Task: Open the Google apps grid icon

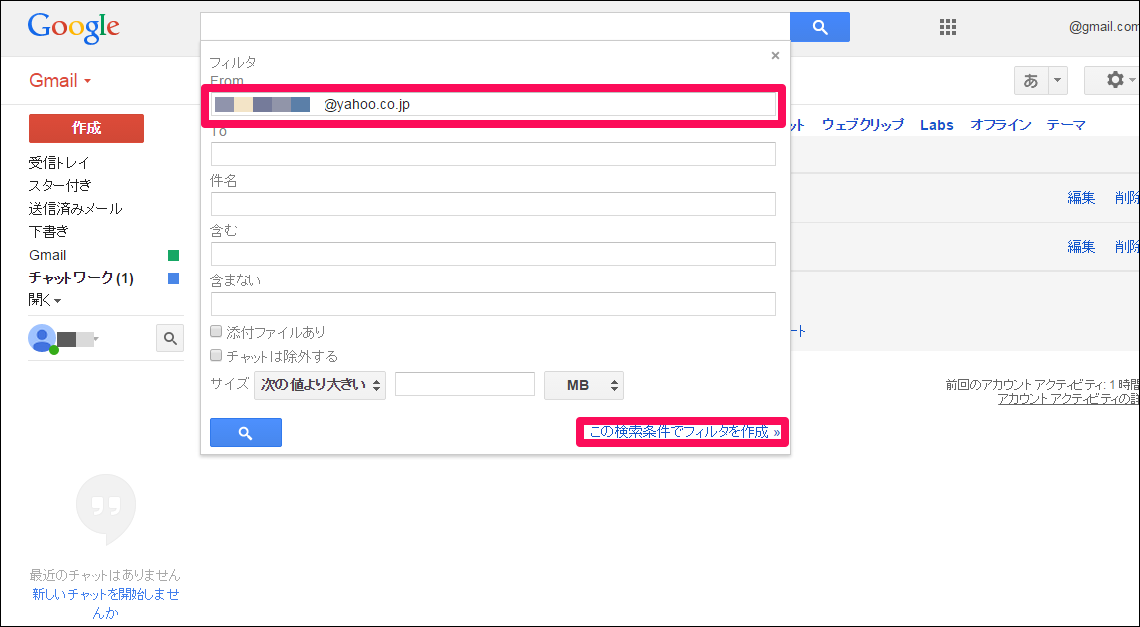Action: [x=948, y=27]
